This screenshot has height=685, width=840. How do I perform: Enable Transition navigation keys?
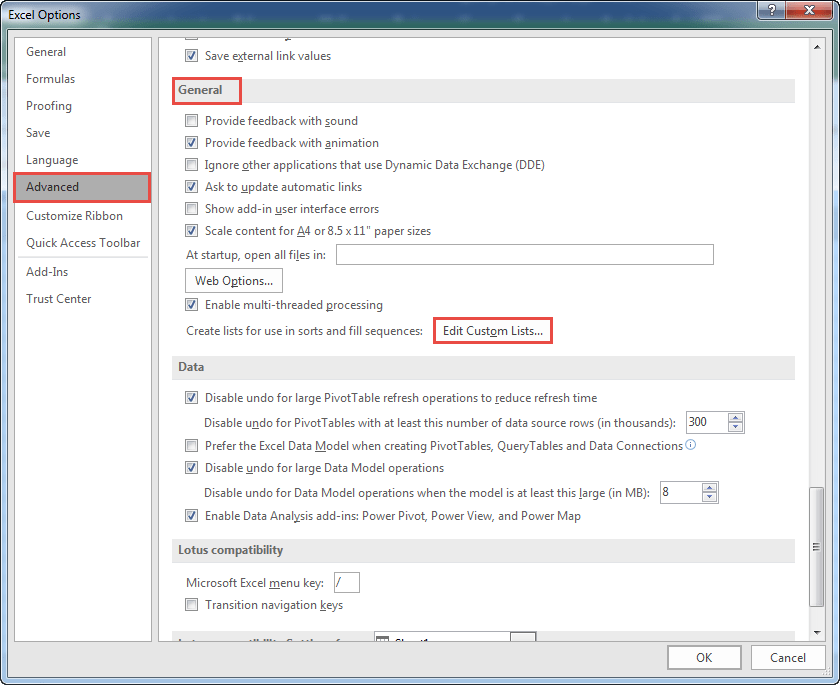tap(191, 605)
